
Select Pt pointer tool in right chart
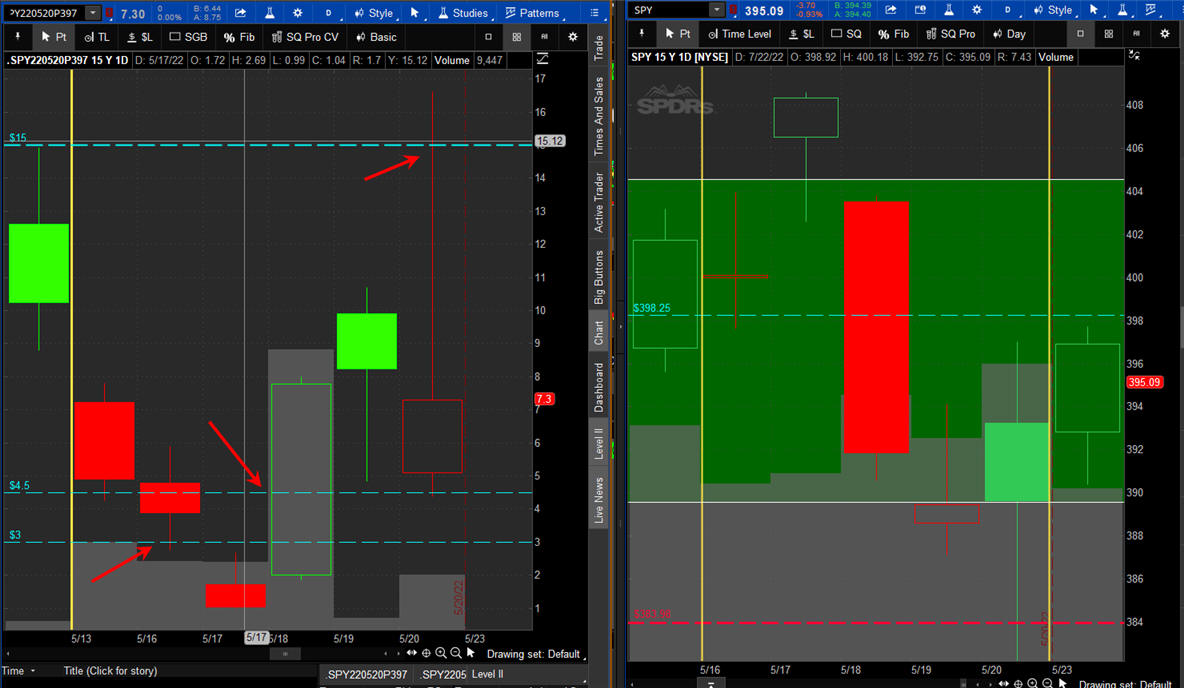point(678,33)
